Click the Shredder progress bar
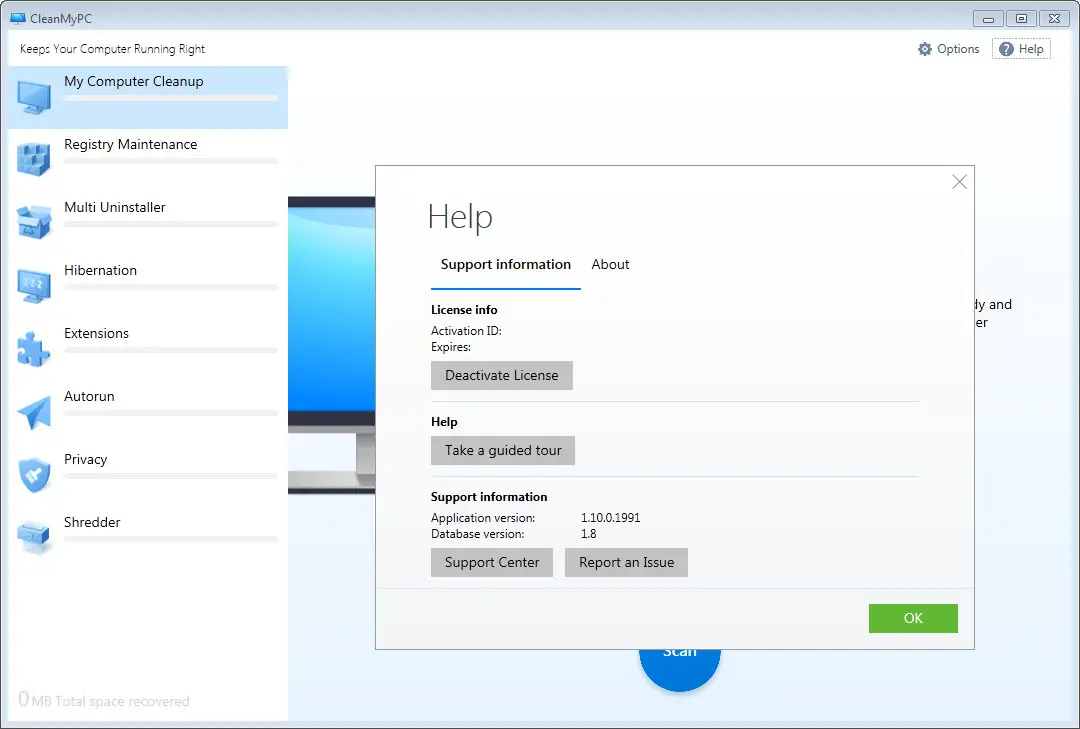The height and width of the screenshot is (729, 1080). pyautogui.click(x=171, y=539)
